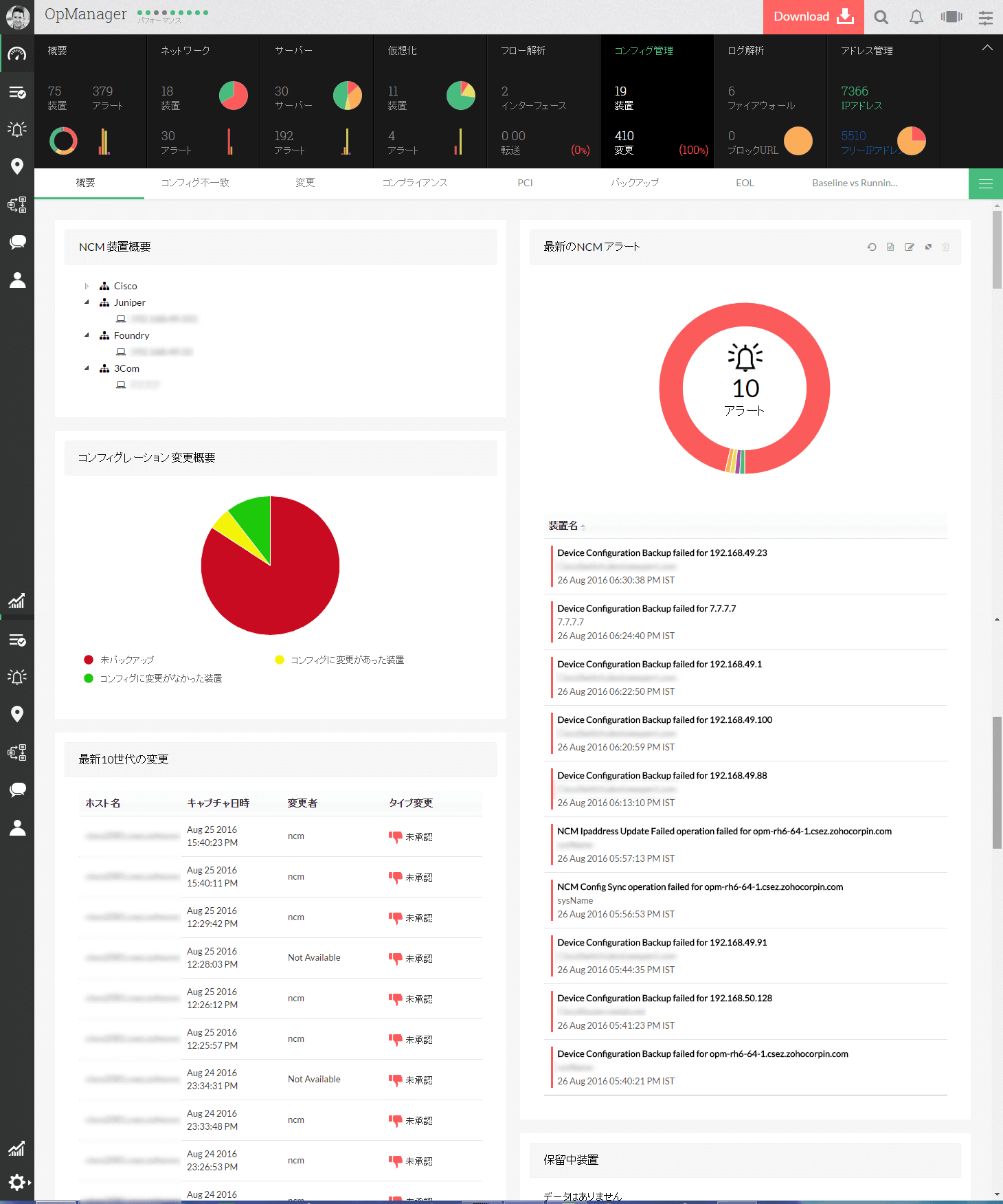
Task: Delete the NCM alerts widget via trash icon
Action: 946,247
